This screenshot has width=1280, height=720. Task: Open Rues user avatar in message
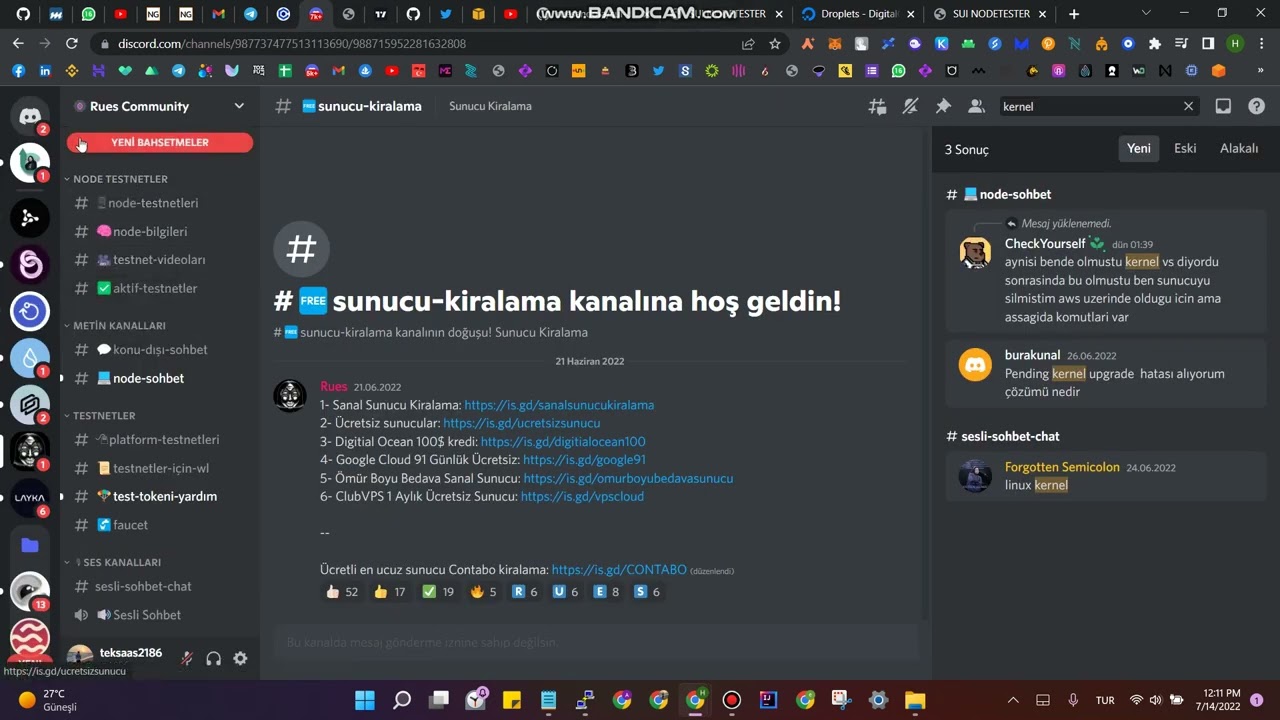290,396
